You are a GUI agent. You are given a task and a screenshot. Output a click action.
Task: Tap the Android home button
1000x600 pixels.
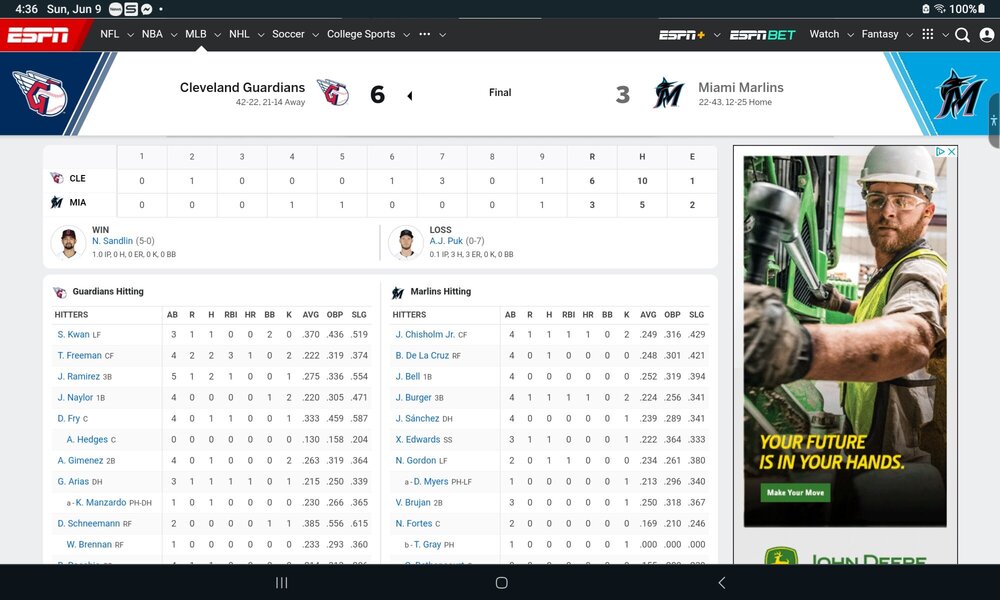pos(501,582)
